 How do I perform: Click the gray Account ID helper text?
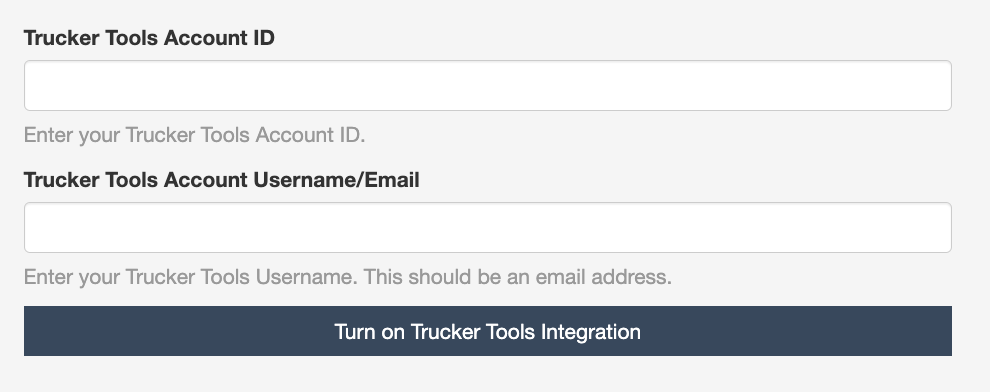[x=194, y=135]
